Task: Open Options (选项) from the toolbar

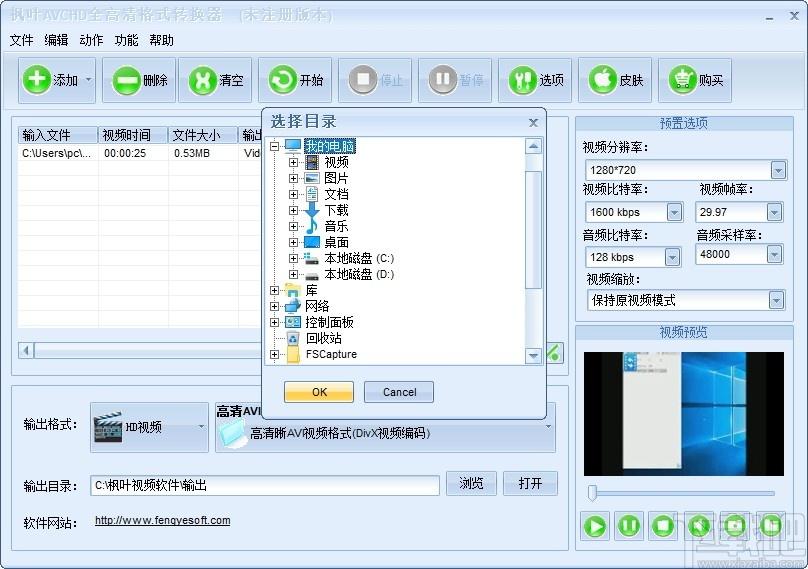Action: click(x=535, y=80)
